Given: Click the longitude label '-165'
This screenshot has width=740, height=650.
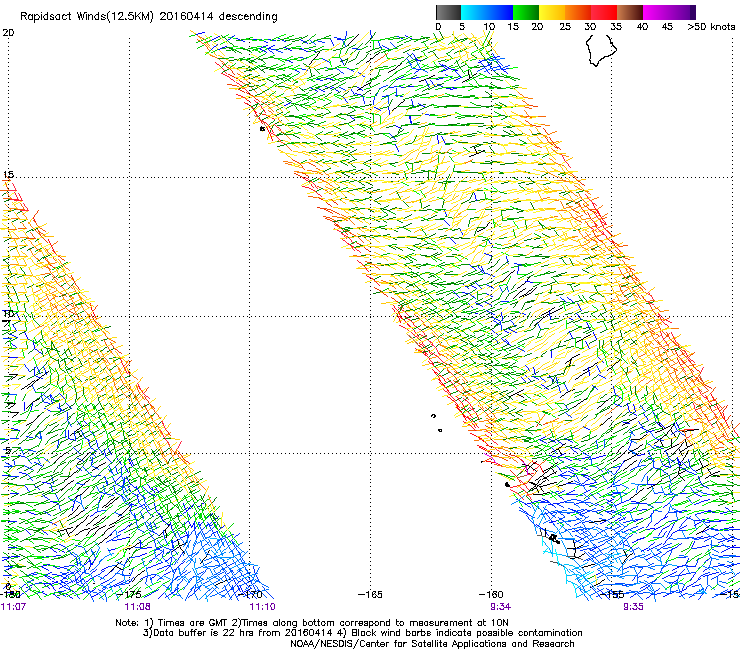Looking at the screenshot, I should (x=370, y=594).
